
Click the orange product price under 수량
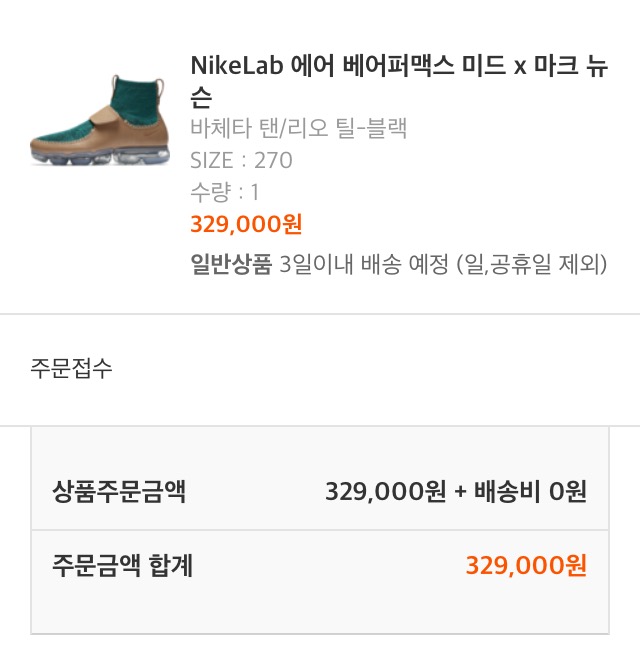pos(246,224)
